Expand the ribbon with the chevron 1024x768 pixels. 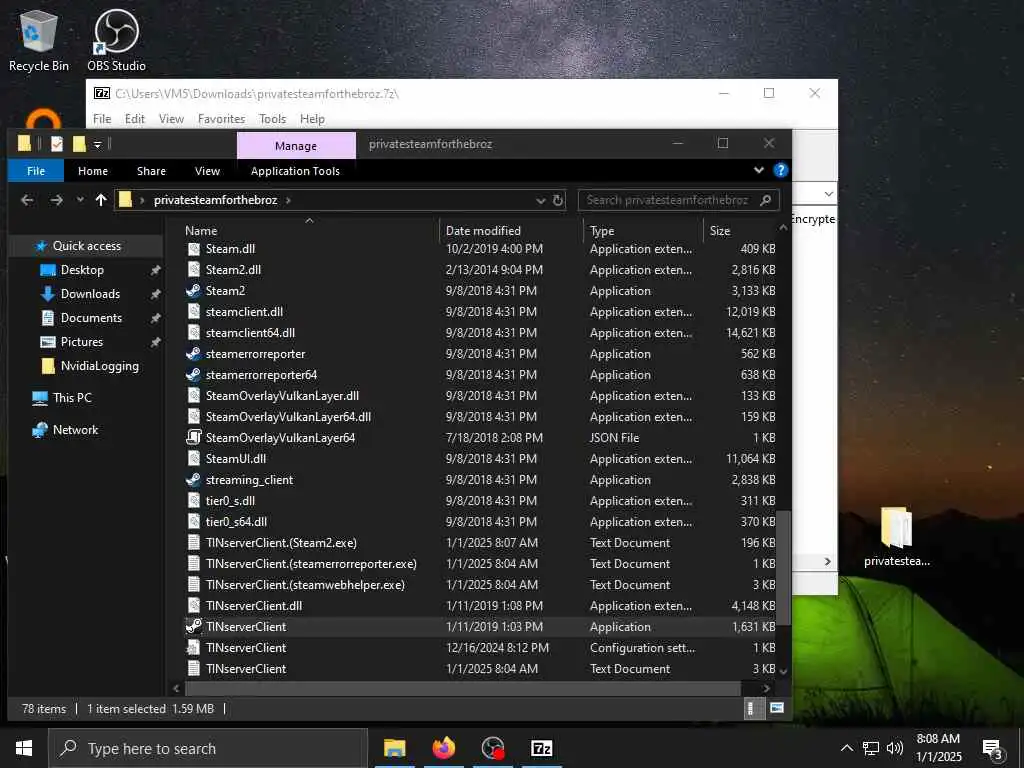758,170
